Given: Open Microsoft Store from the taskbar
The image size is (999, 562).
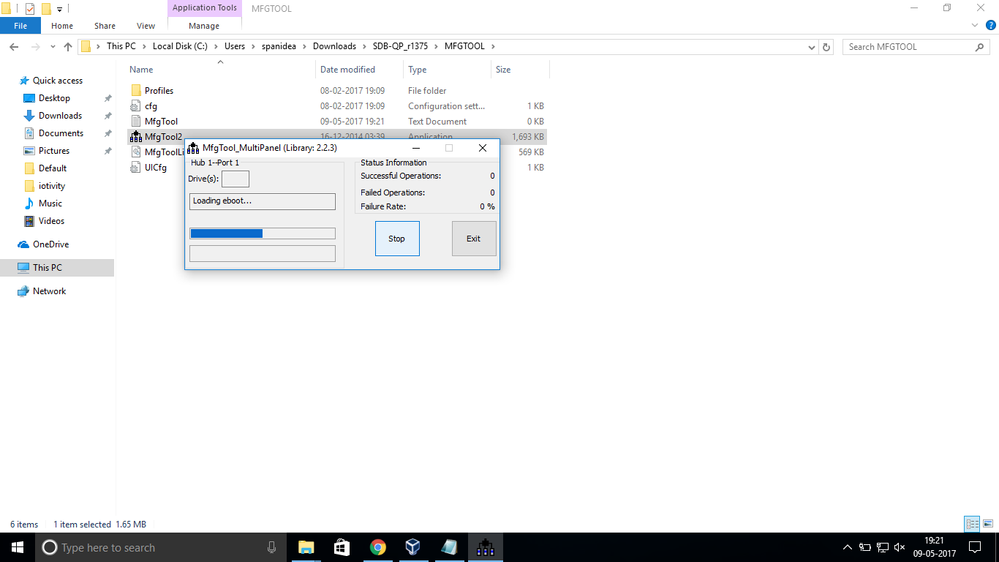Looking at the screenshot, I should pos(342,547).
